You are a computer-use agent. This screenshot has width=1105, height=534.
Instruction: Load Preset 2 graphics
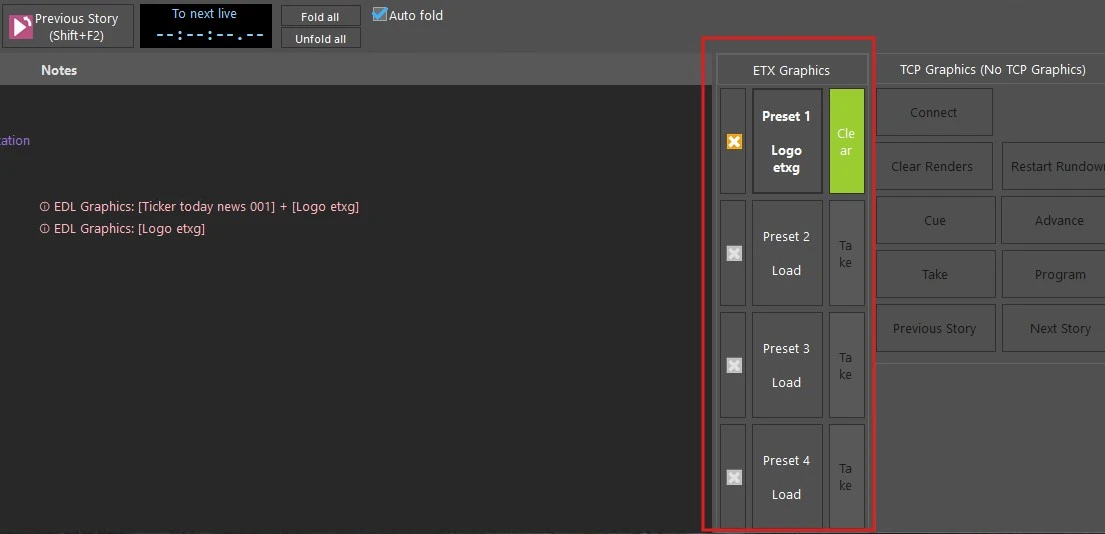tap(787, 254)
